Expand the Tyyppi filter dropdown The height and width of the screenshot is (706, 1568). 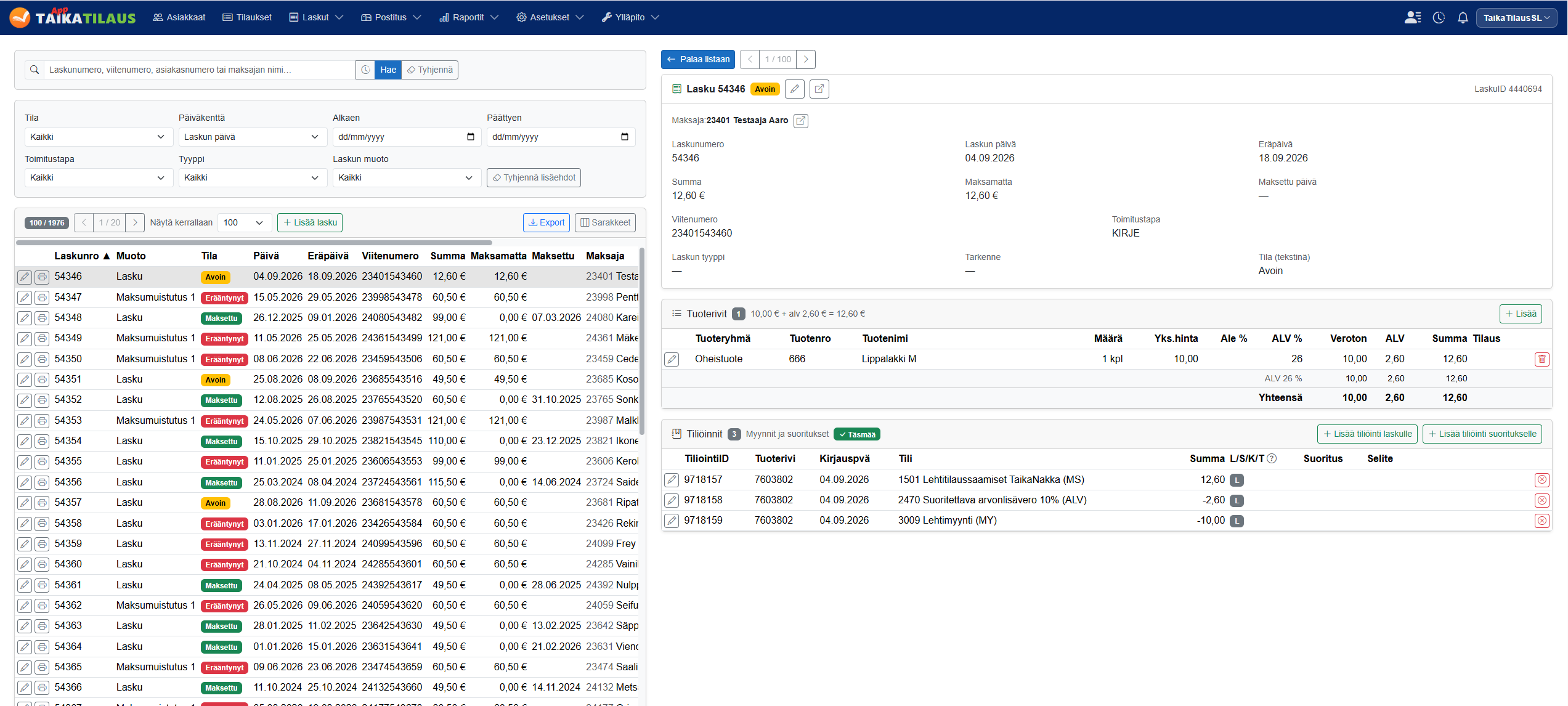pyautogui.click(x=253, y=177)
